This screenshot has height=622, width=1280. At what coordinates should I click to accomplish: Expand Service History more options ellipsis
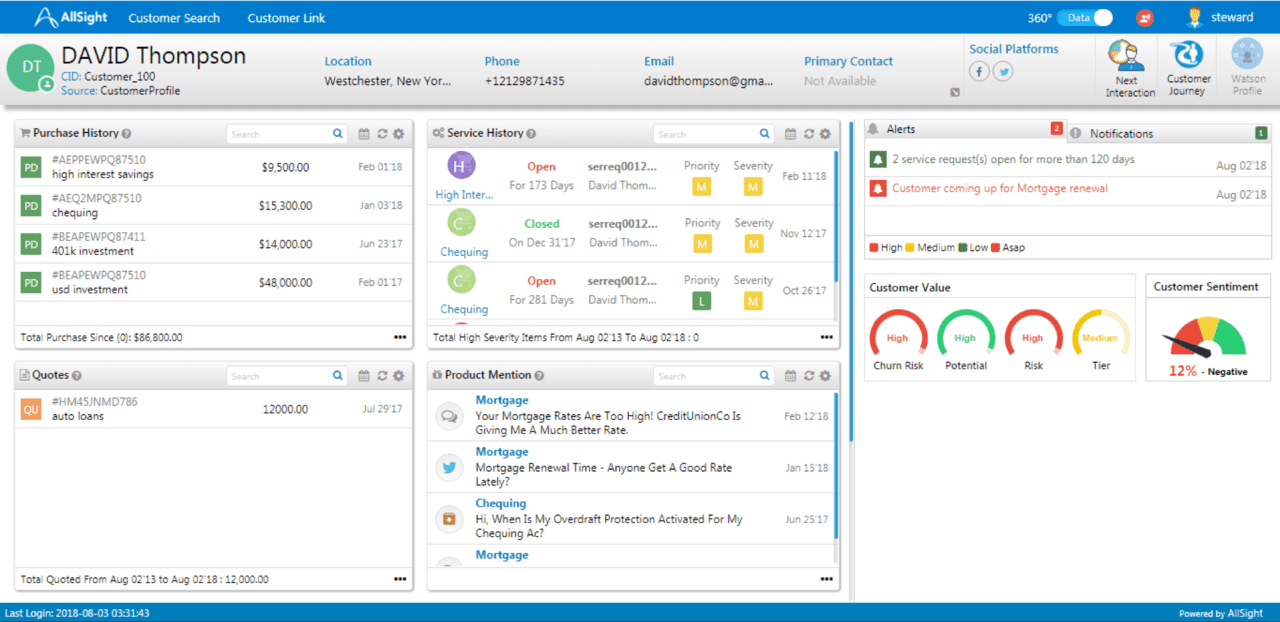(x=826, y=337)
